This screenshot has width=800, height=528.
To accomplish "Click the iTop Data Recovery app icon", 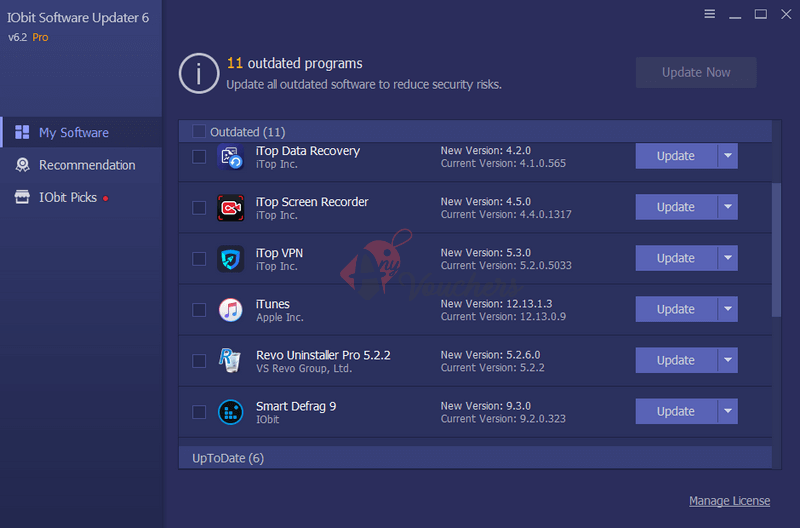I will (x=230, y=157).
